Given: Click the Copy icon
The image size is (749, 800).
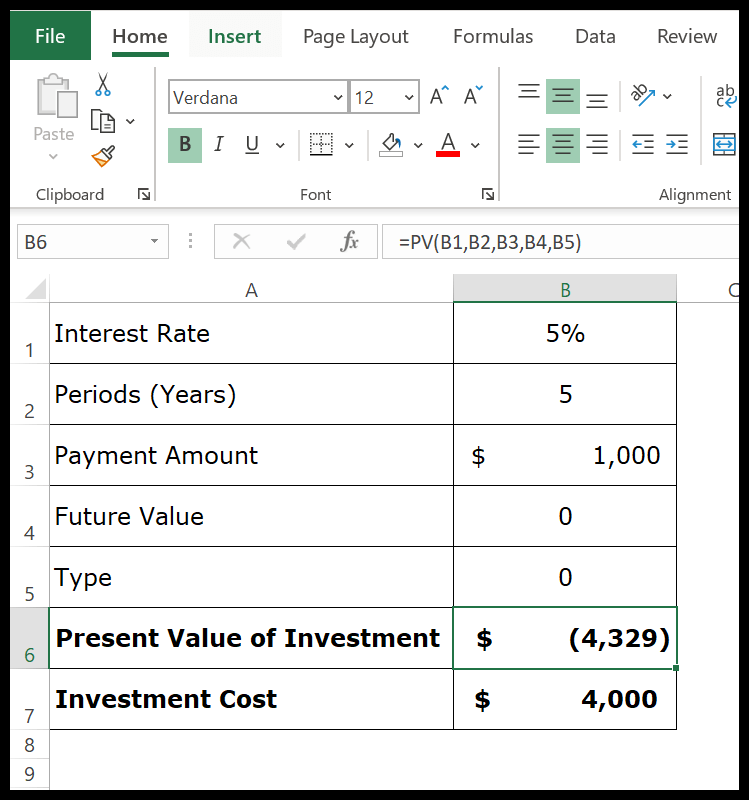Looking at the screenshot, I should pyautogui.click(x=103, y=118).
